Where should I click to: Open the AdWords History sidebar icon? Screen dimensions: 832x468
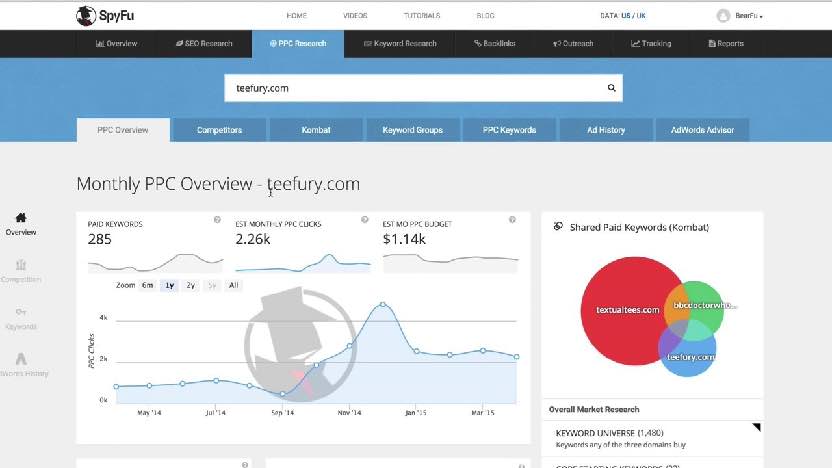pyautogui.click(x=21, y=359)
